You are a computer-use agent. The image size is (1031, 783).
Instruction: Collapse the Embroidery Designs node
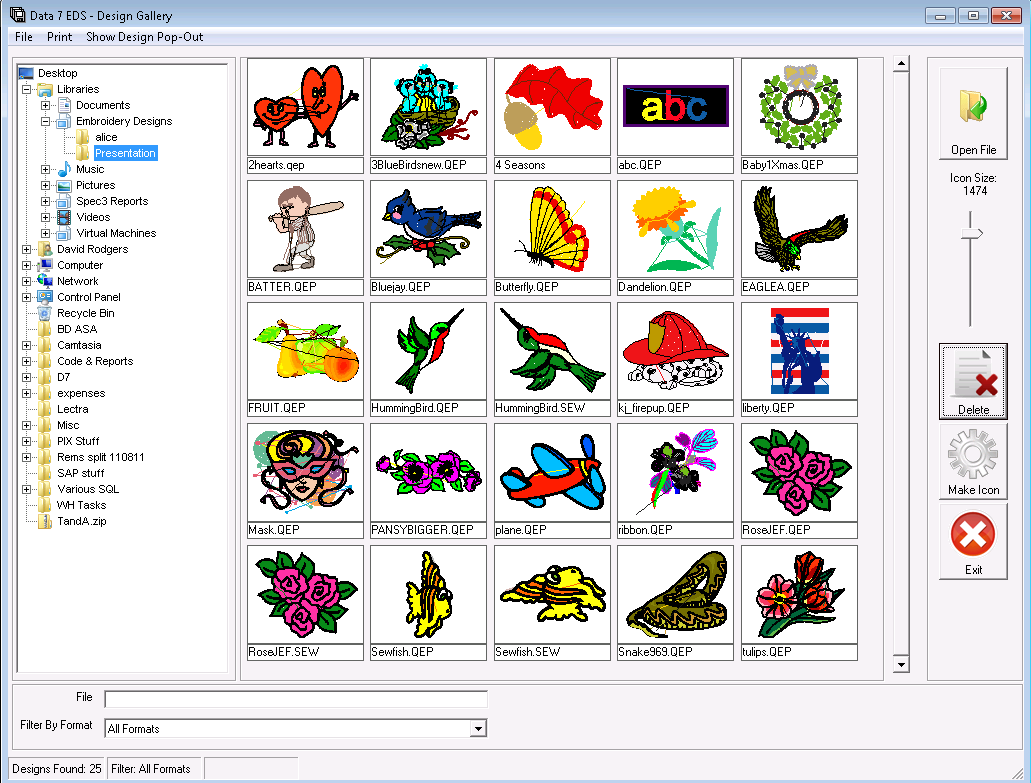pyautogui.click(x=45, y=121)
